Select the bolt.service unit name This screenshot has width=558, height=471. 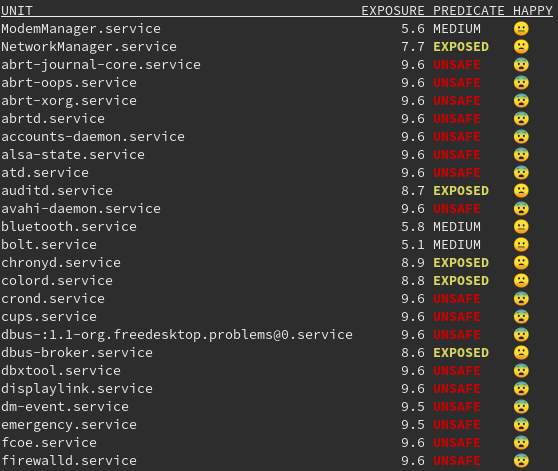pyautogui.click(x=49, y=245)
